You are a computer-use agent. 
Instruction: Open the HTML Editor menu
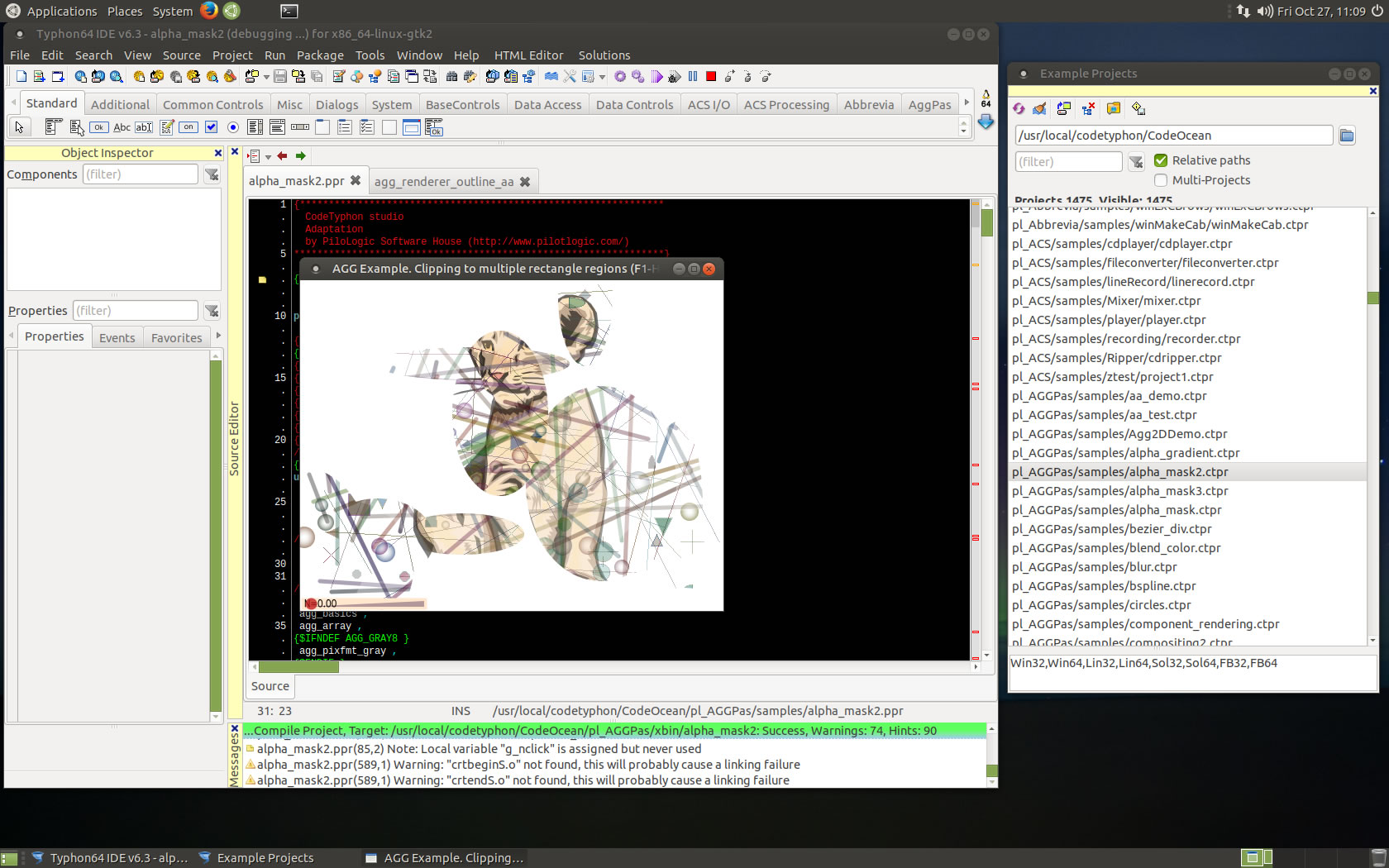528,55
